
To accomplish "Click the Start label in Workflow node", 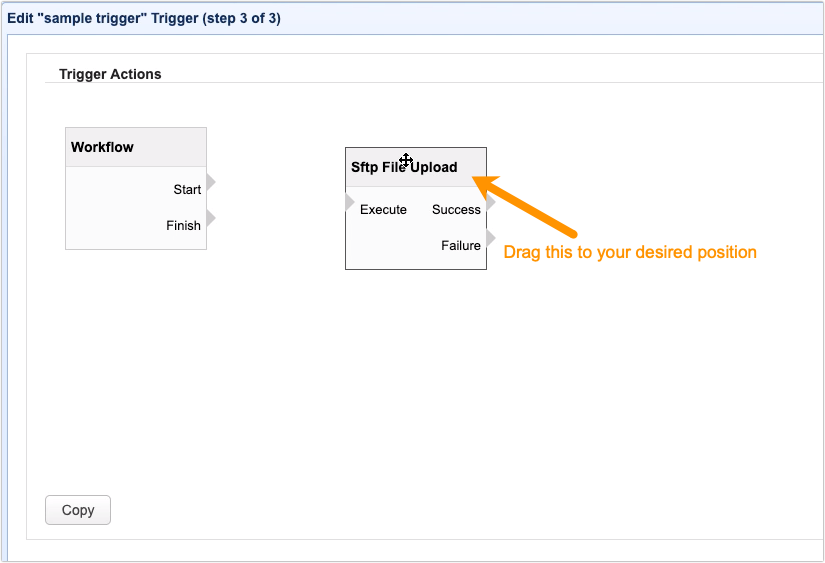I will 187,190.
